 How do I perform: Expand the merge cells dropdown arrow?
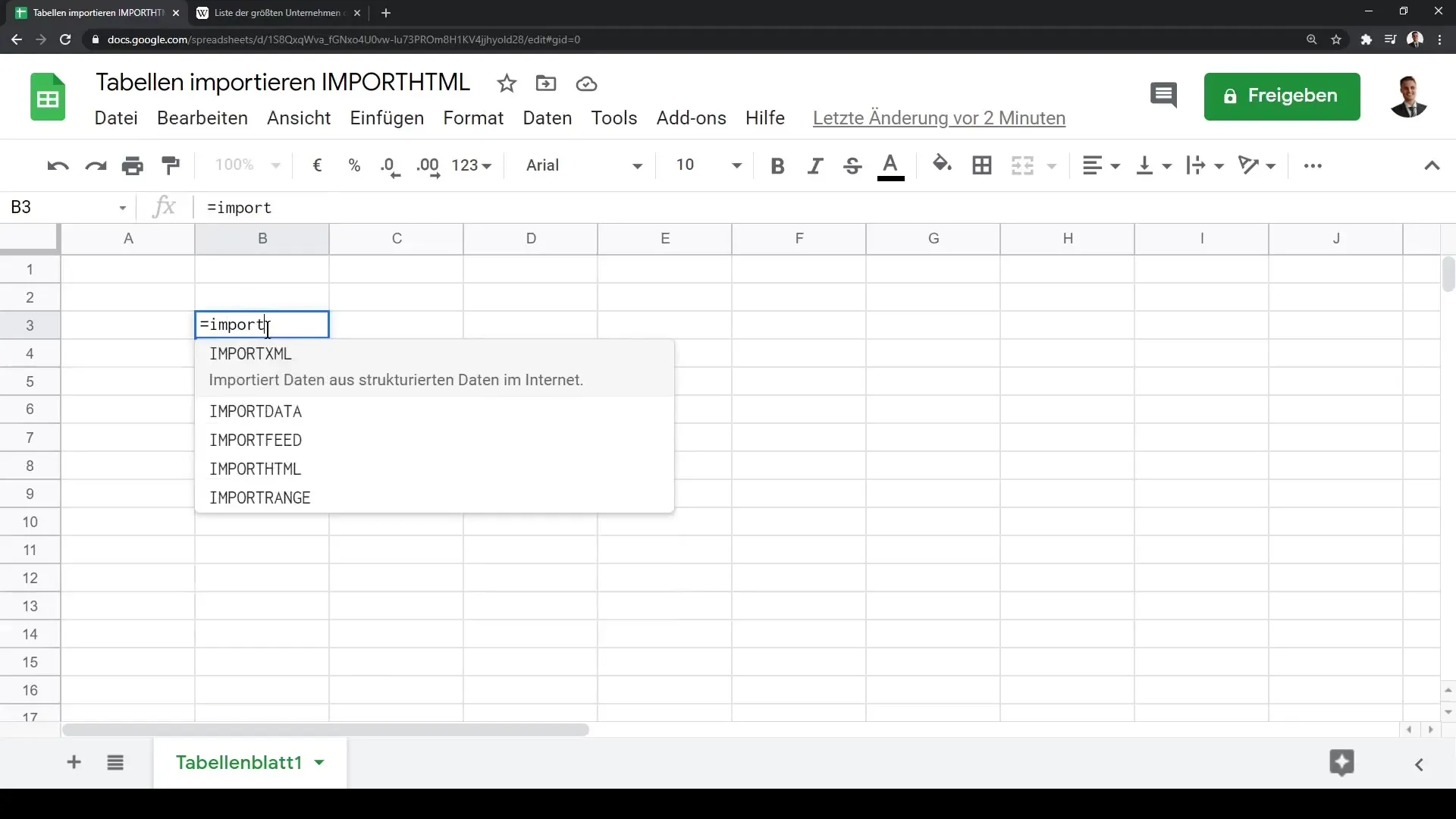pos(1052,166)
